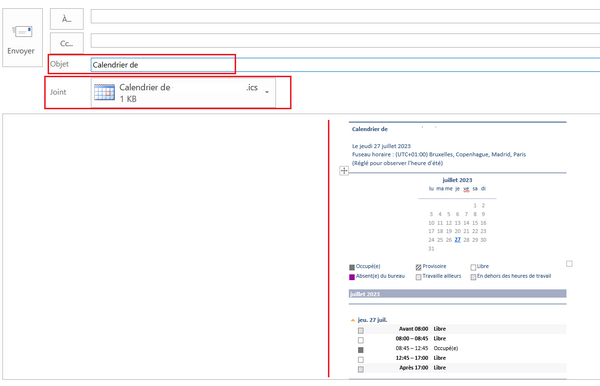The width and height of the screenshot is (600, 386).
Task: Open the Cc... recipients picker
Action: coord(67,43)
